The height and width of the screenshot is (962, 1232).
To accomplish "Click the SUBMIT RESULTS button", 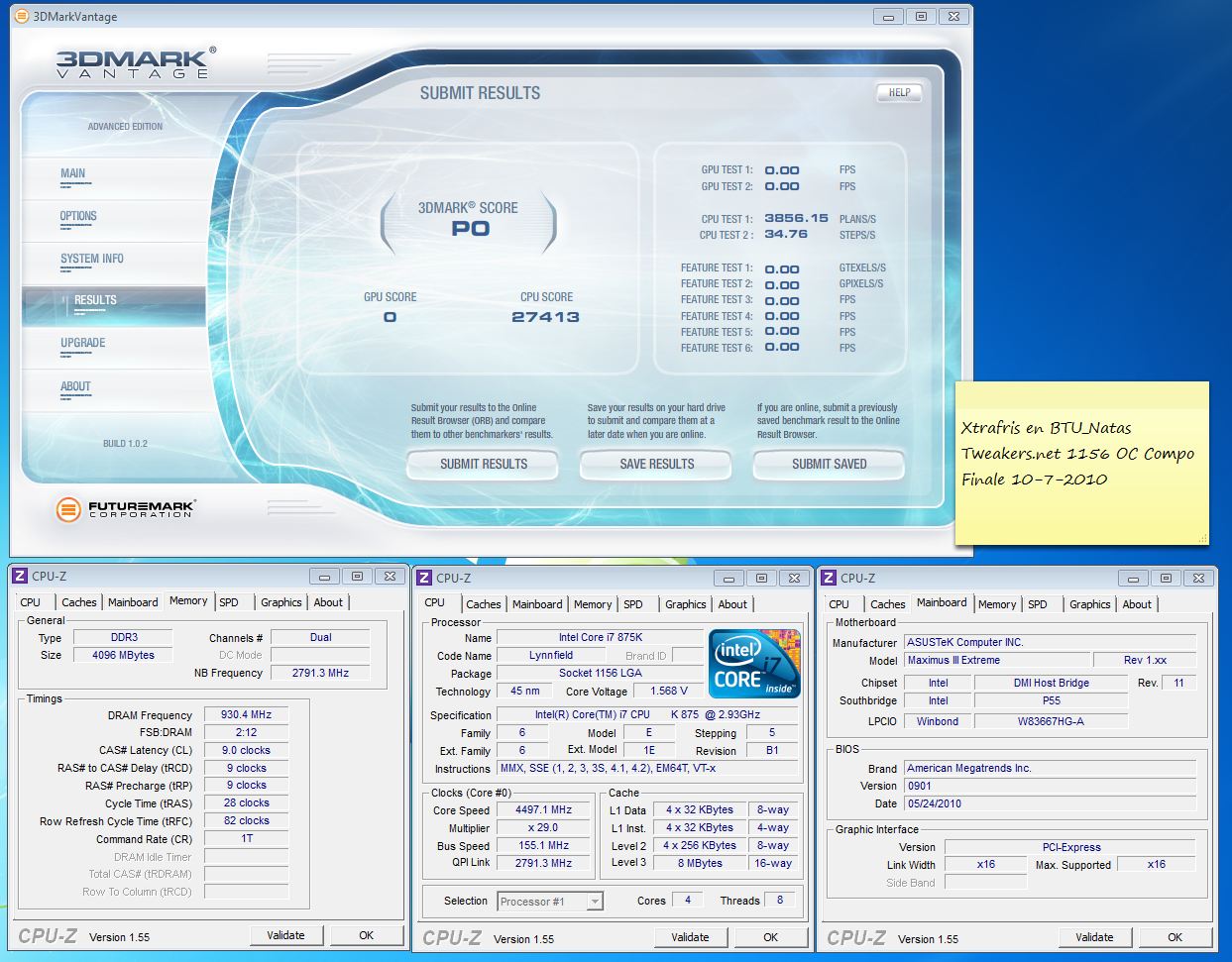I will [x=484, y=464].
